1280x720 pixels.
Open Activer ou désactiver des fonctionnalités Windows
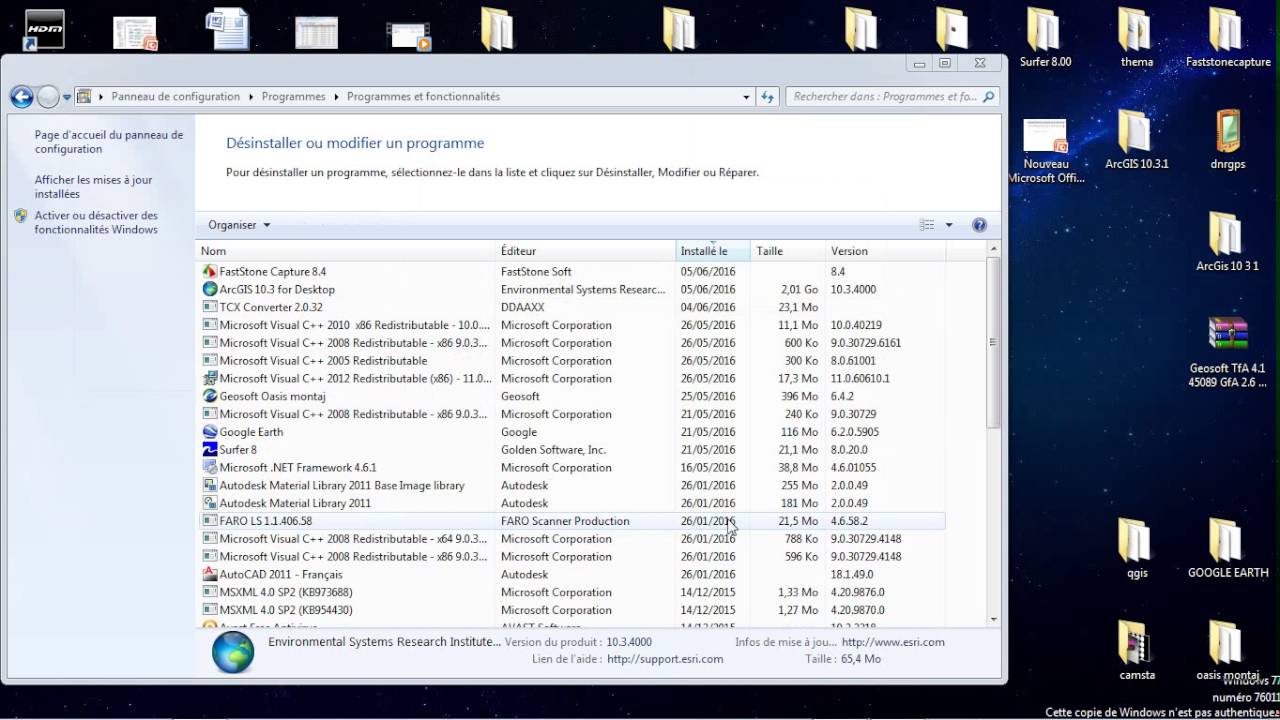96,222
